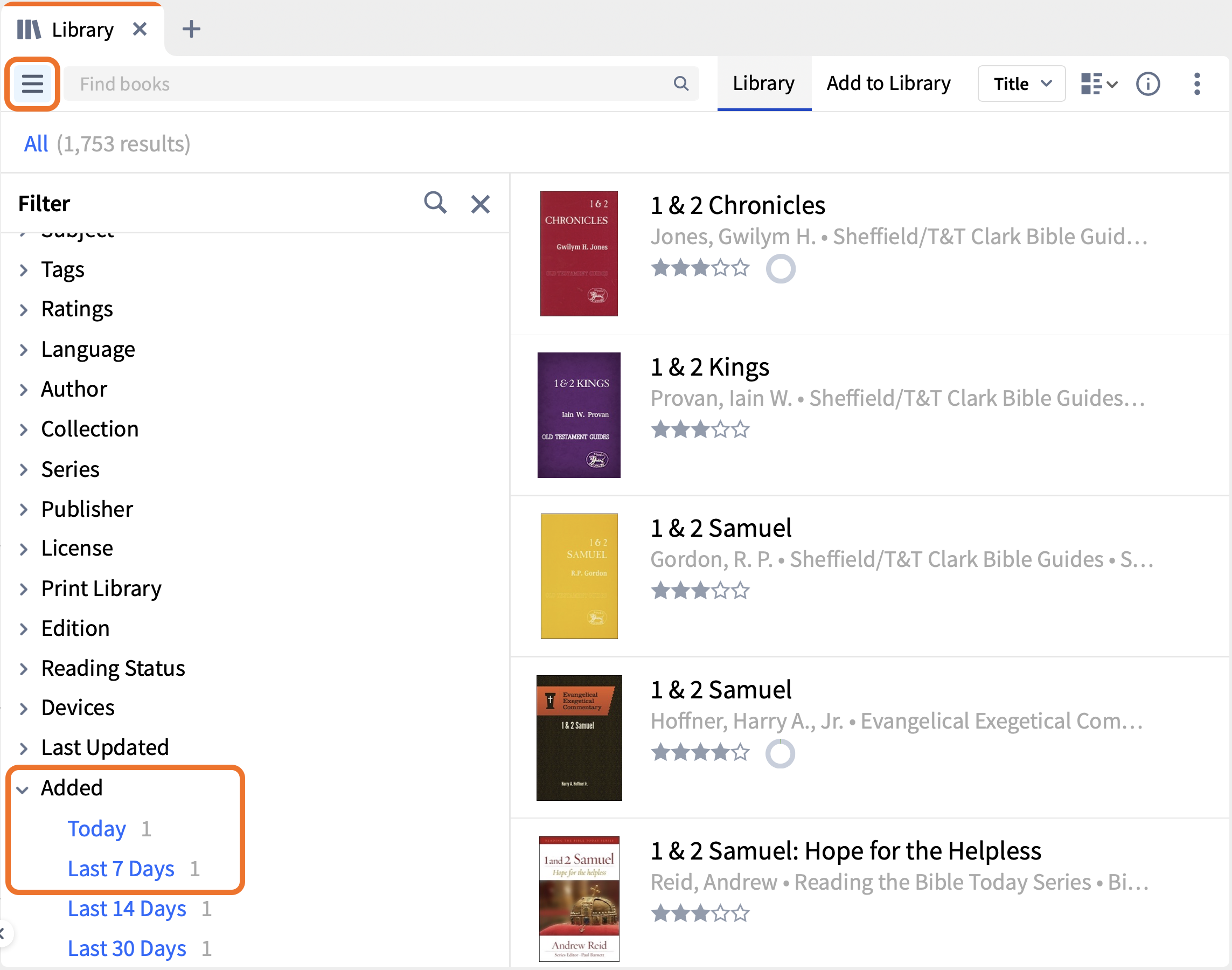Open the Title sort dropdown

pos(1021,84)
